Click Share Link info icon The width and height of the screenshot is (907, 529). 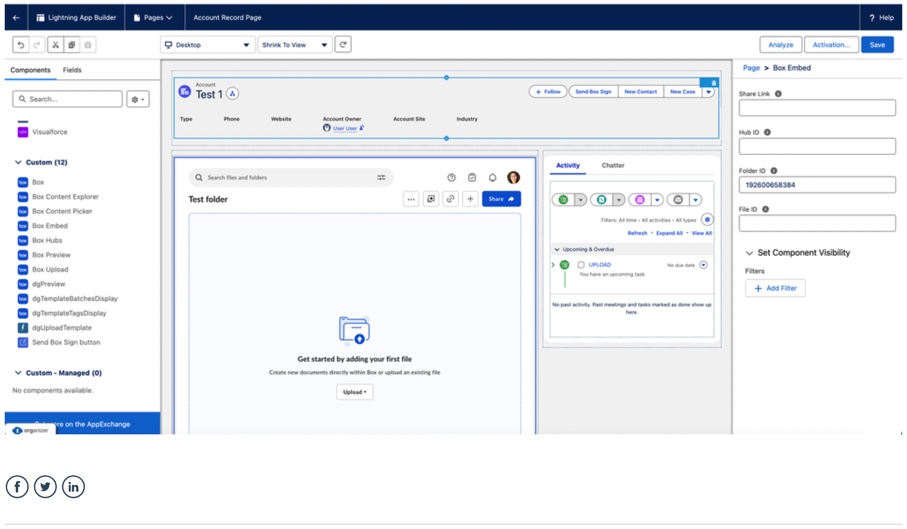point(778,94)
